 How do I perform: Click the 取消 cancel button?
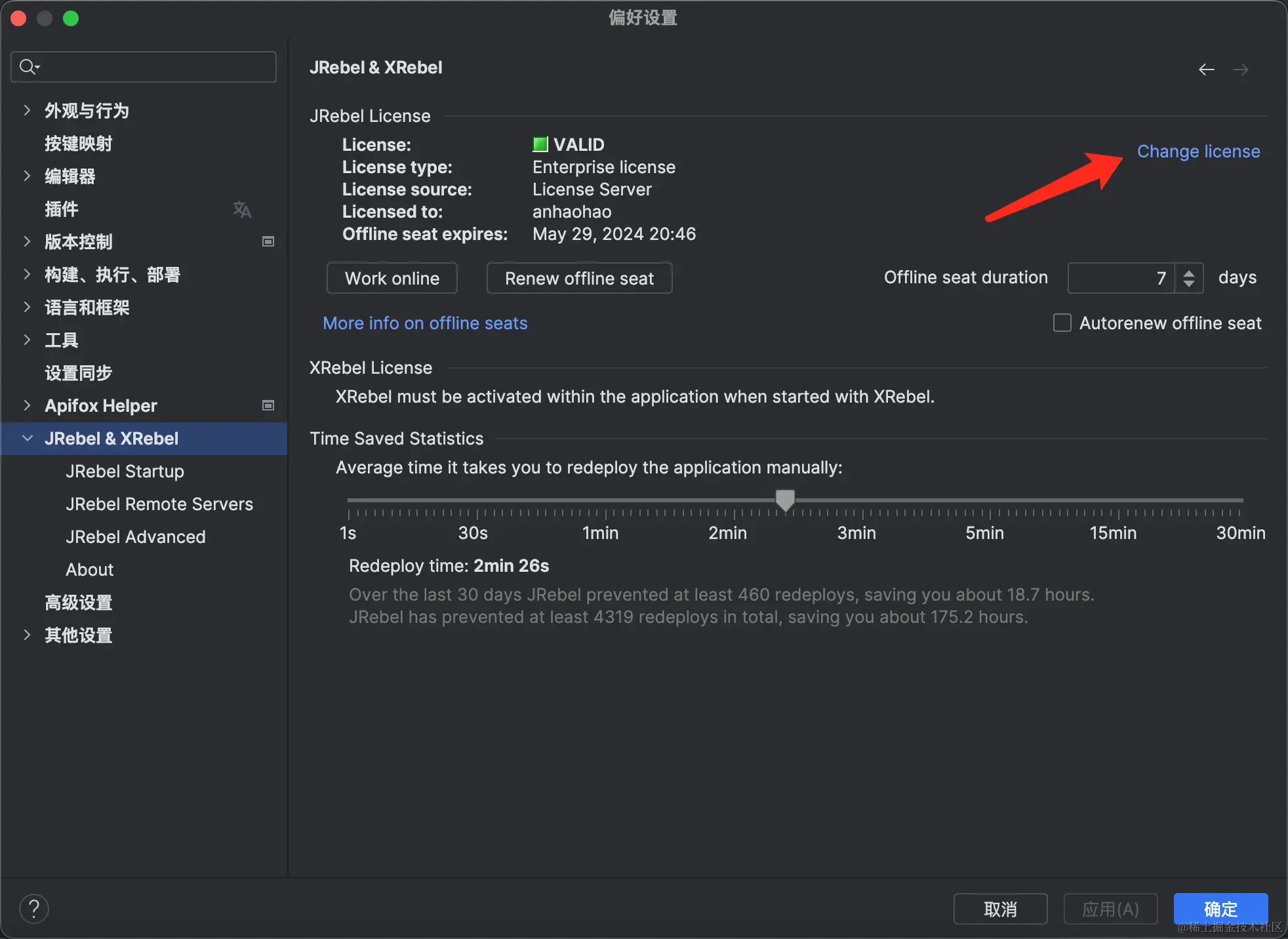coord(1000,909)
